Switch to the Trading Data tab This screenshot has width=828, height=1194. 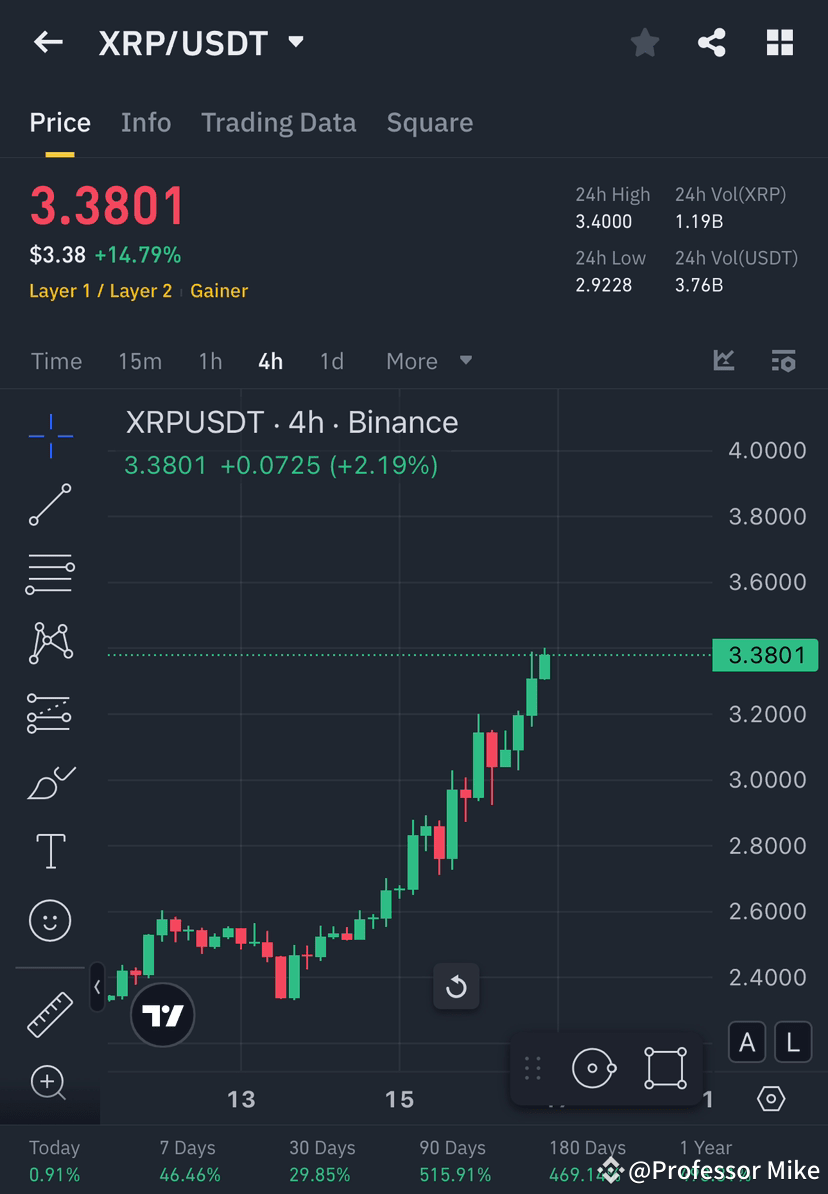pos(278,122)
